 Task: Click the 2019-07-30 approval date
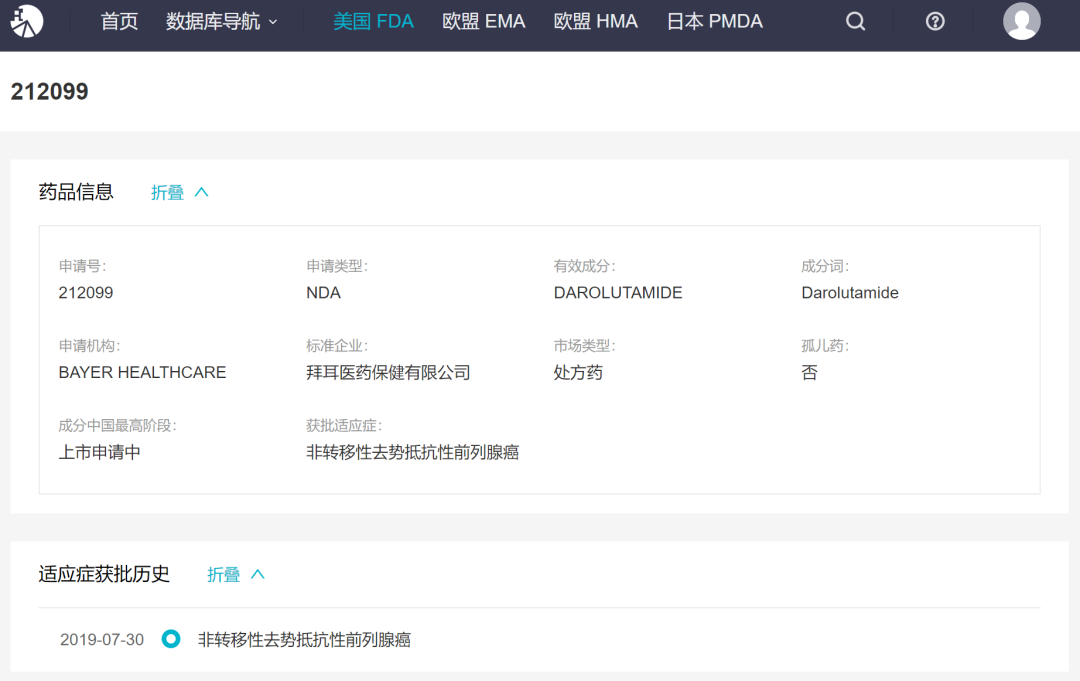point(102,640)
